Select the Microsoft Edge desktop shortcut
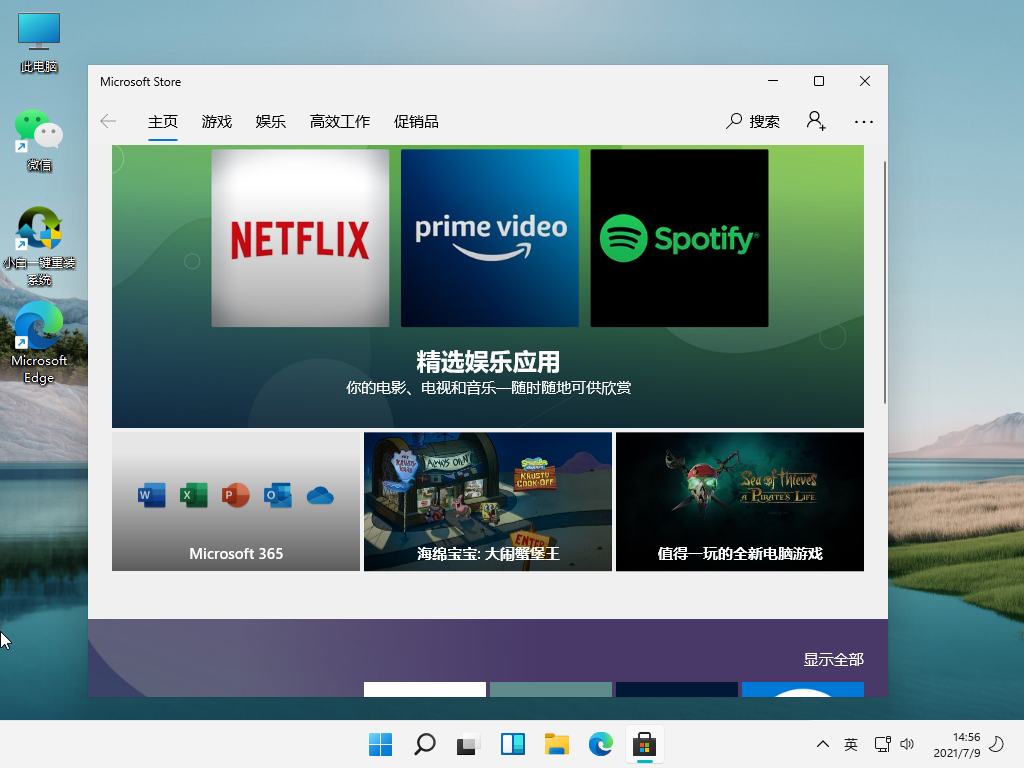Image resolution: width=1024 pixels, height=768 pixels. [39, 343]
